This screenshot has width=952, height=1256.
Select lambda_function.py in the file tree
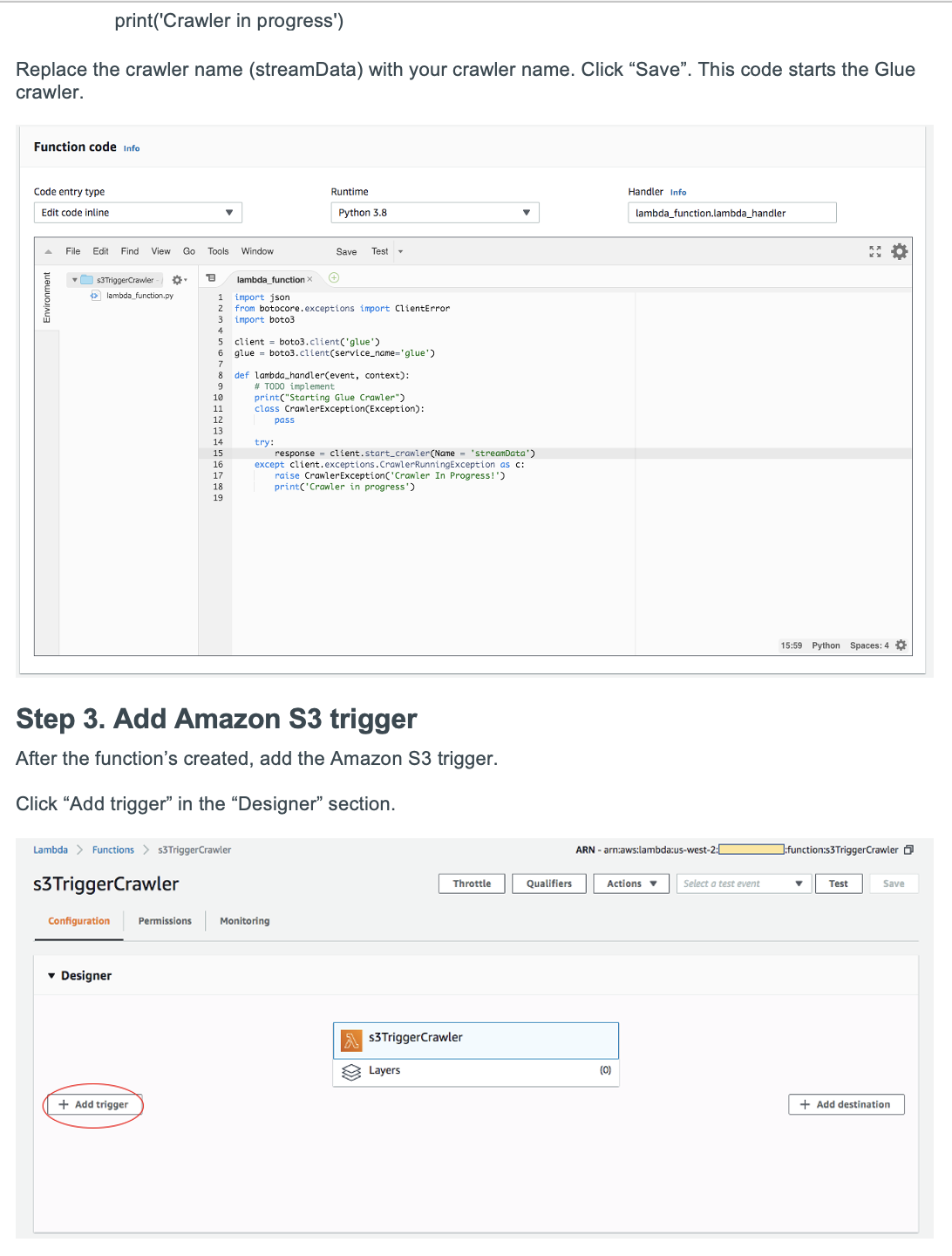[x=139, y=296]
